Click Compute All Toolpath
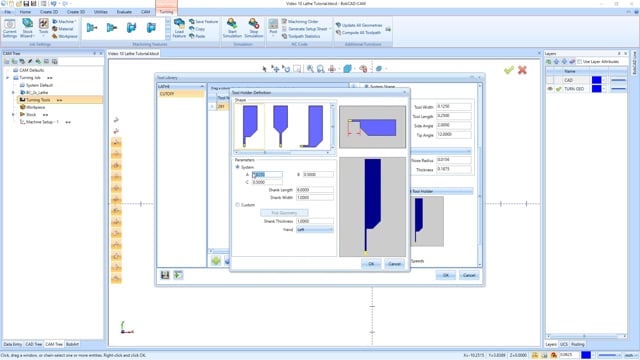Screen dimensions: 640x360 tap(358, 32)
